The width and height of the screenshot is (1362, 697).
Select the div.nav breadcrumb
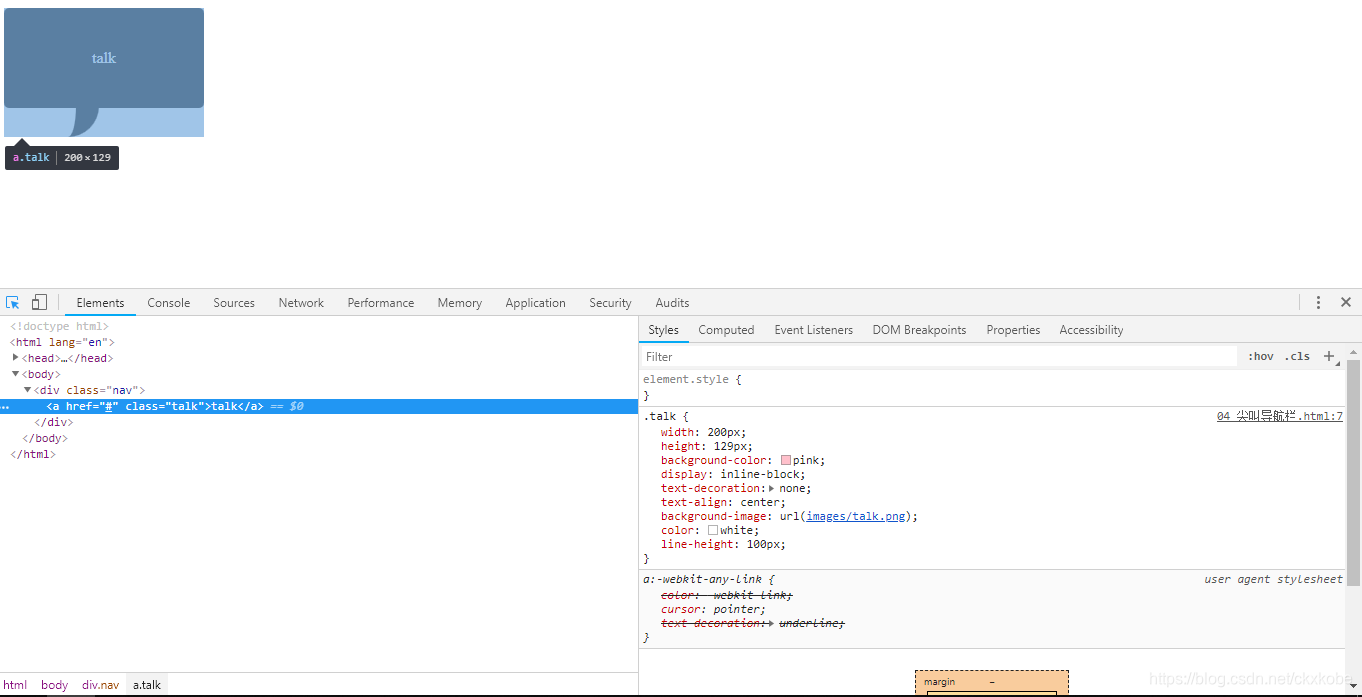[100, 685]
